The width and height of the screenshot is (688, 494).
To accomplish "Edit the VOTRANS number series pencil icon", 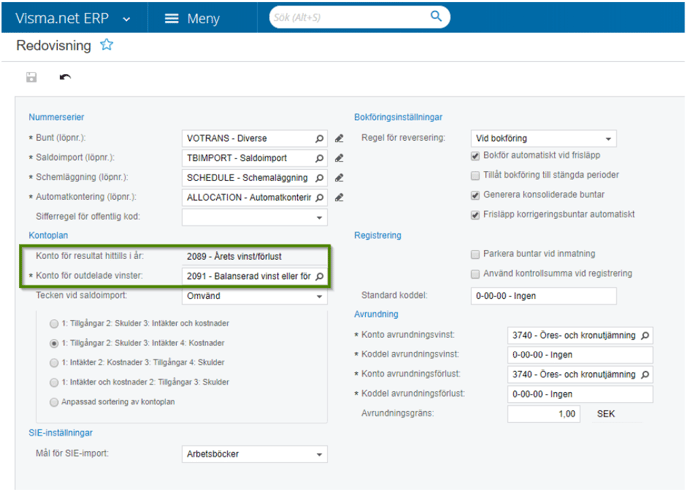I will [x=339, y=138].
